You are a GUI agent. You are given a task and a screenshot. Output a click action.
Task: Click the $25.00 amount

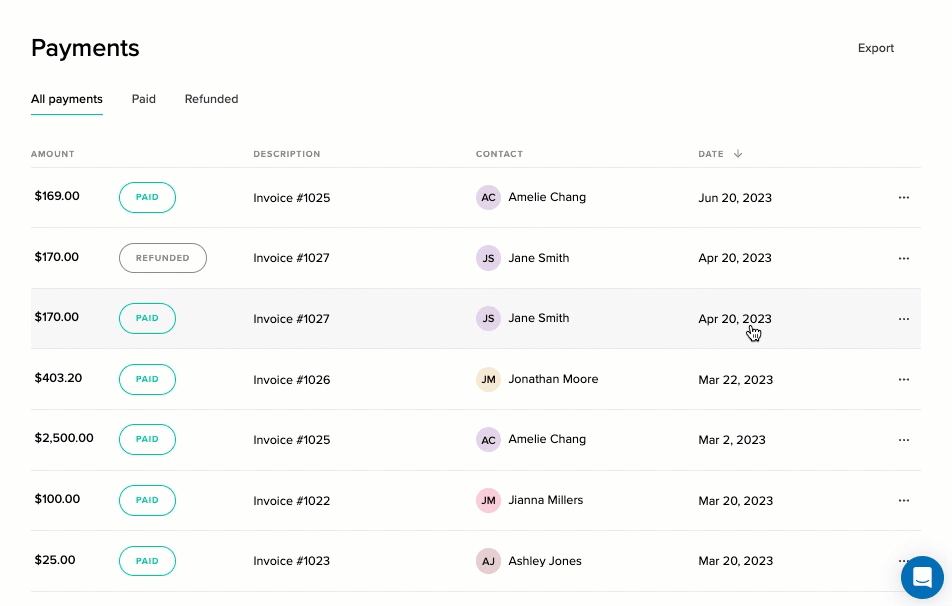pyautogui.click(x=55, y=560)
